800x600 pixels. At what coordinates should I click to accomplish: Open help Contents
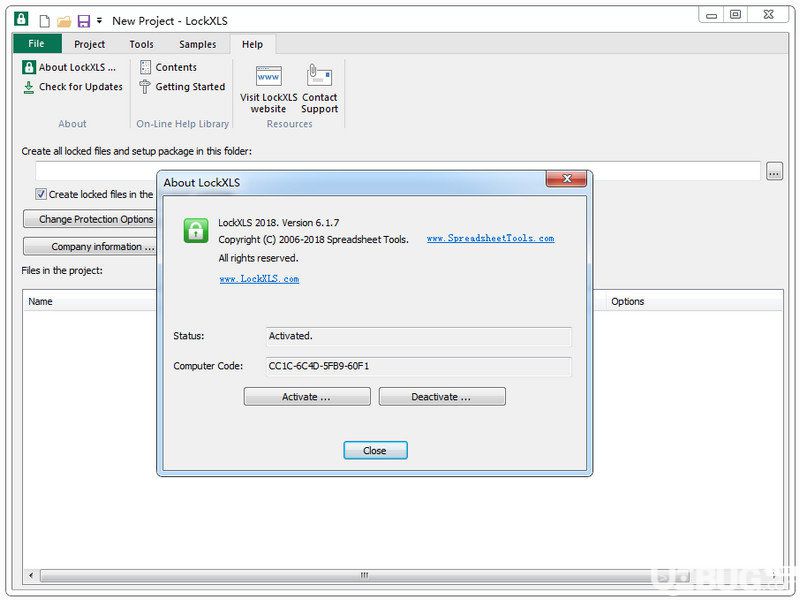tap(168, 67)
